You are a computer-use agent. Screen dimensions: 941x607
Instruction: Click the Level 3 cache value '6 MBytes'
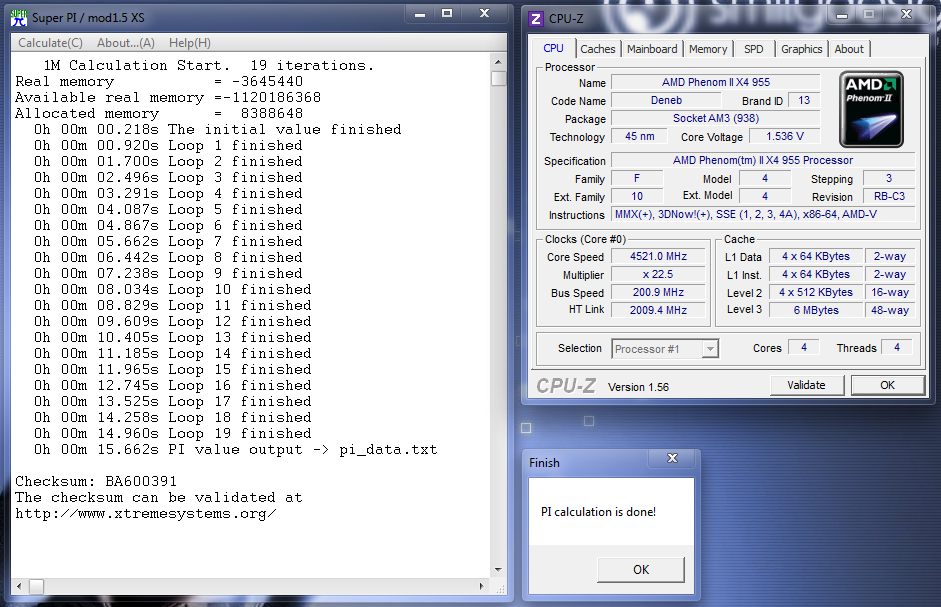(x=816, y=310)
